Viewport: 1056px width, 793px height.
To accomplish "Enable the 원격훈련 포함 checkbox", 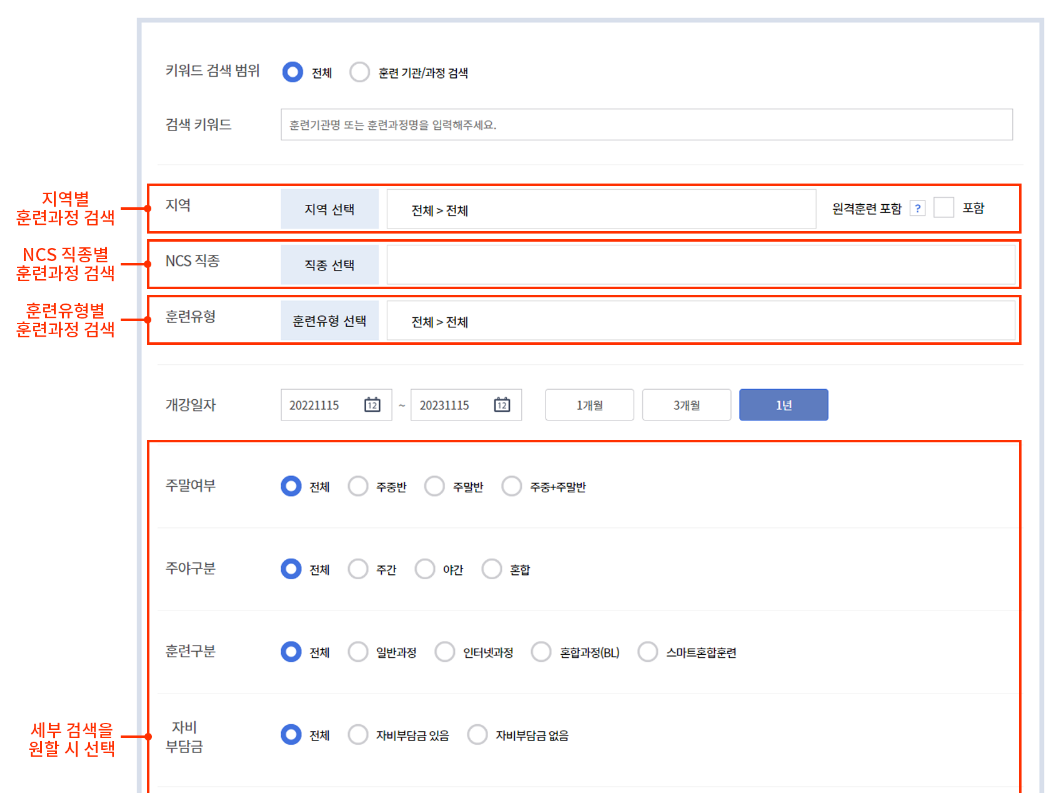I will click(943, 207).
